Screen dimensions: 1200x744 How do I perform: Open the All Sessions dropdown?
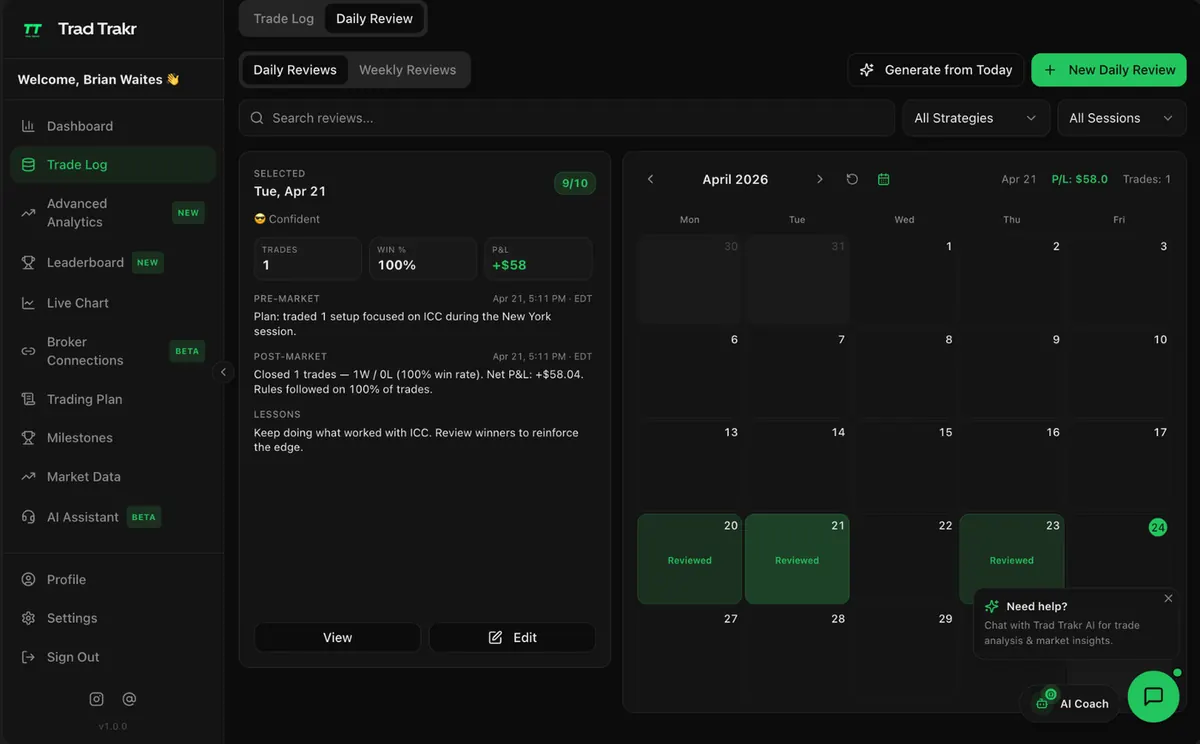pos(1122,118)
